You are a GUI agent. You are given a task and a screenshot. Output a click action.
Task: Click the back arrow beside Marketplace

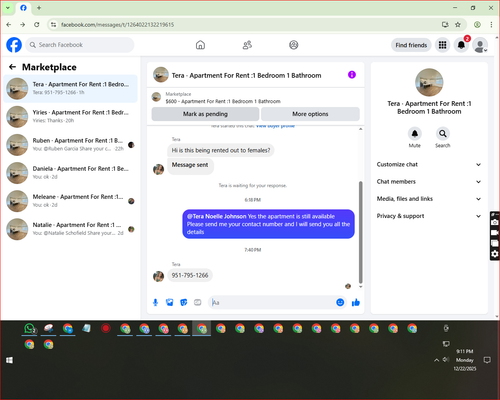pyautogui.click(x=12, y=67)
